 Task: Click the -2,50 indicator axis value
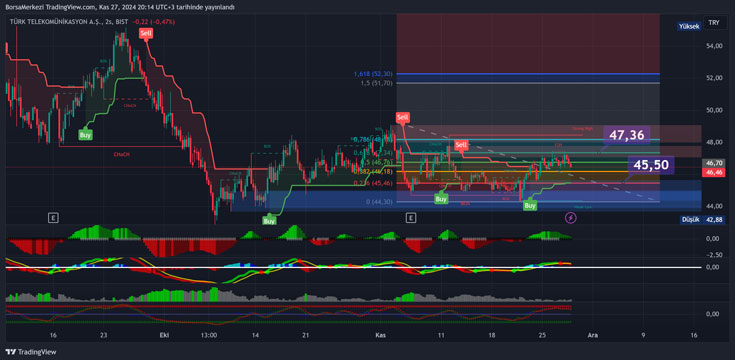click(713, 255)
